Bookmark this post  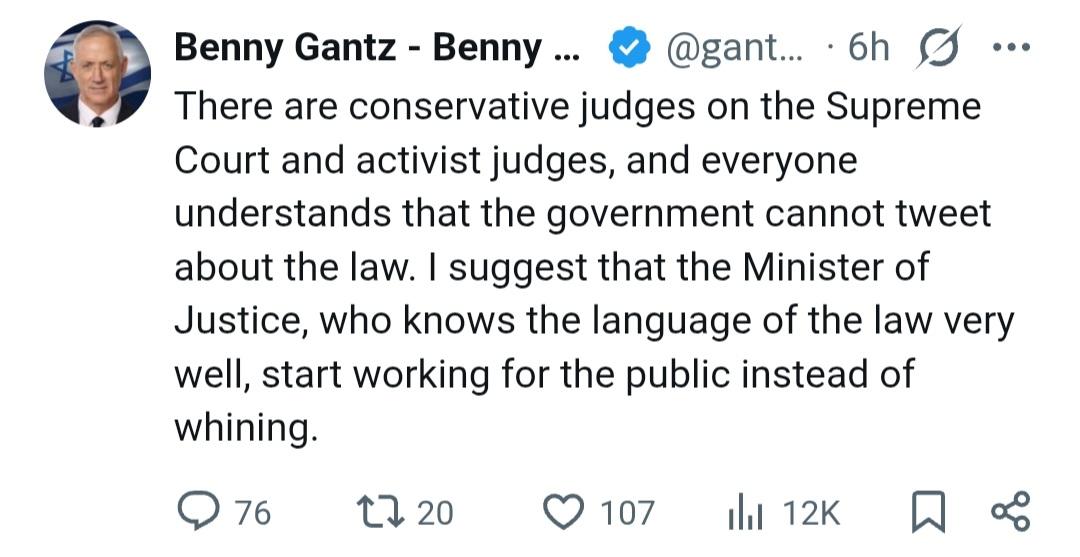(x=929, y=512)
